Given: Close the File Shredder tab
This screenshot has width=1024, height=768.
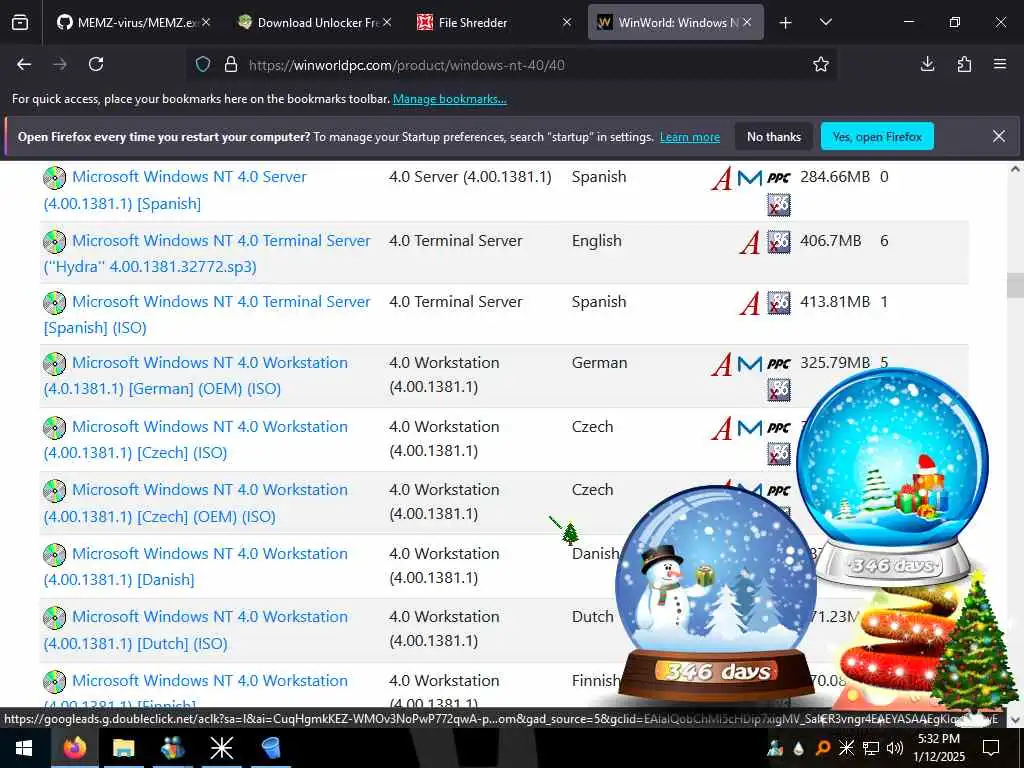Looking at the screenshot, I should 567,22.
